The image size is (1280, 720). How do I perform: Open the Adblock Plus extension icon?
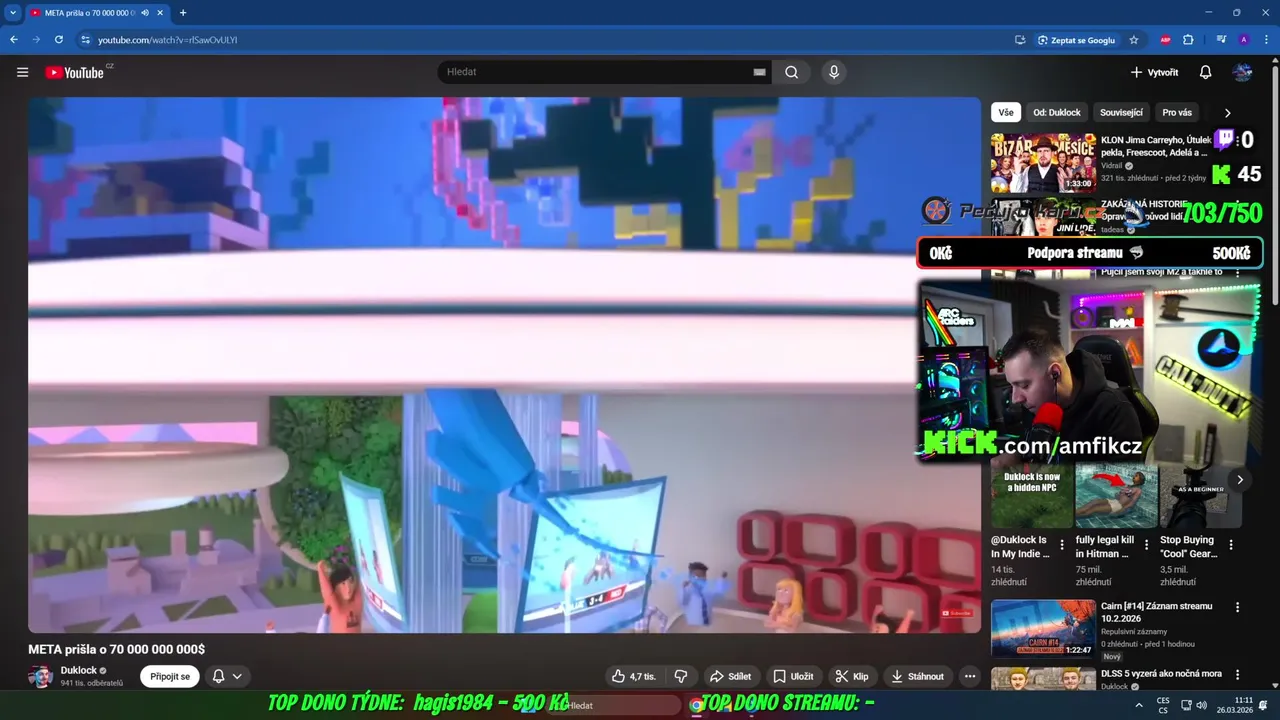pos(1165,40)
